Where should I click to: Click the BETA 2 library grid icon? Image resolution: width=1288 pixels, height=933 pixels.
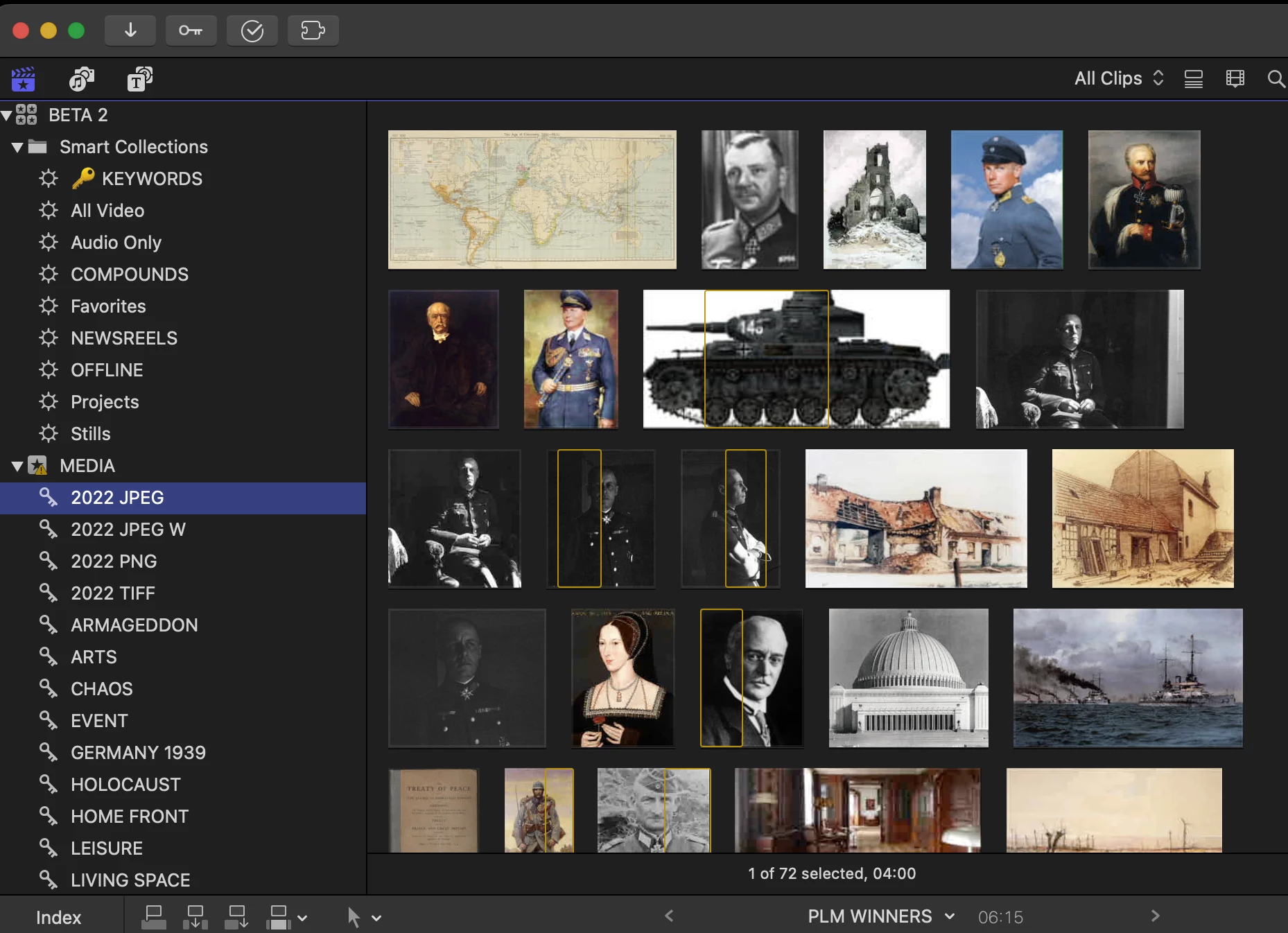tap(26, 114)
